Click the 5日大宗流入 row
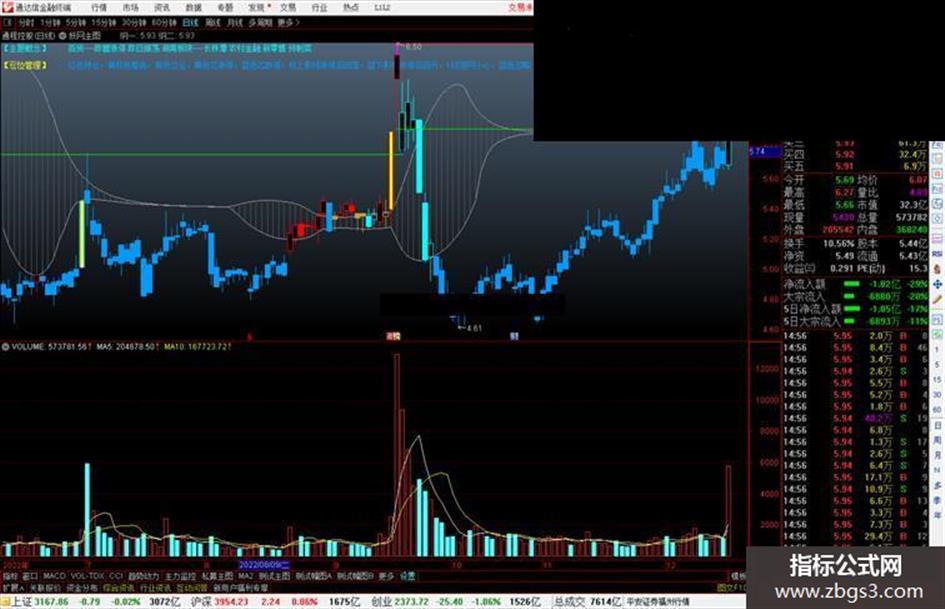The image size is (945, 609). [x=855, y=322]
